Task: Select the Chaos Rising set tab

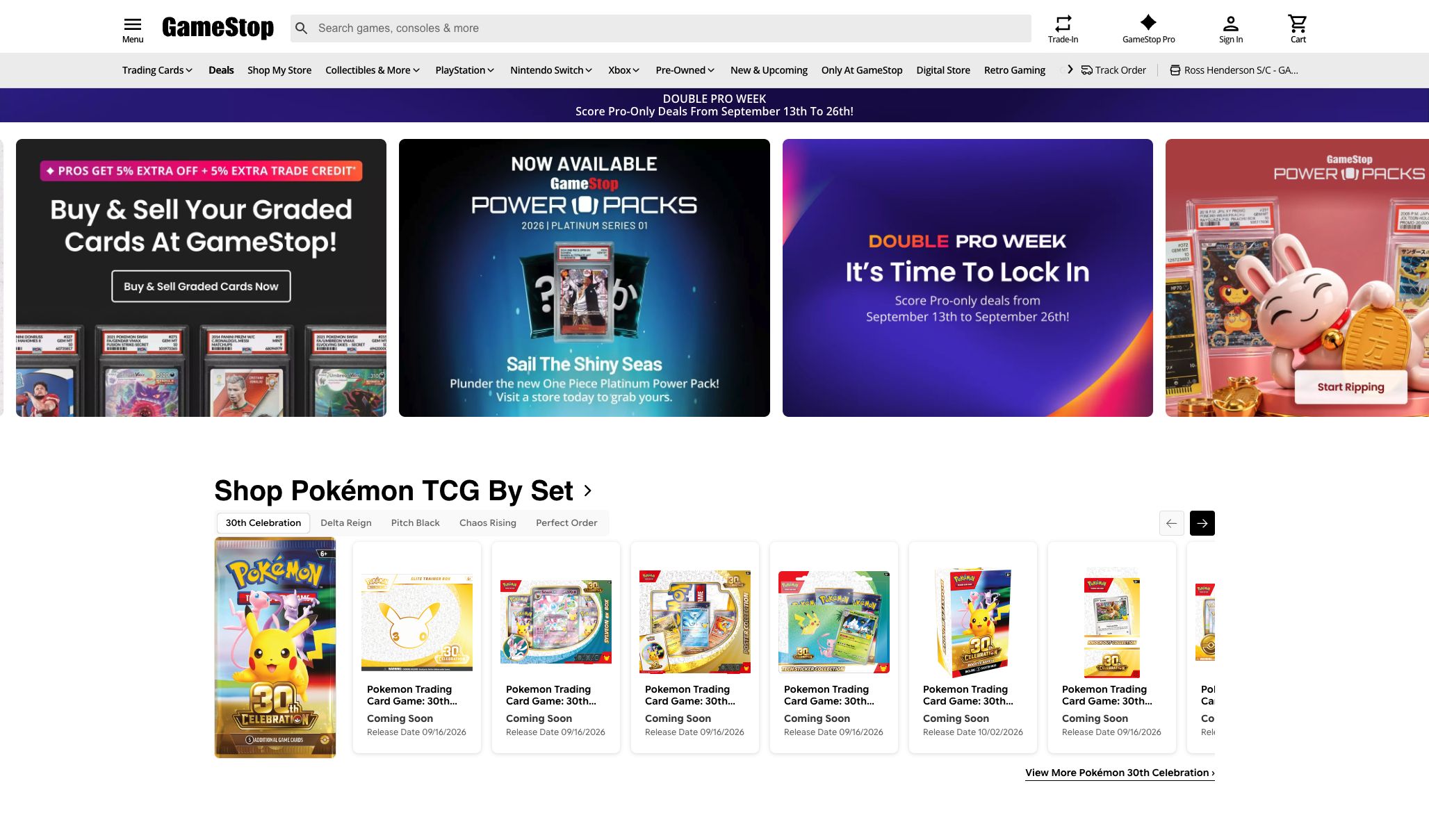Action: tap(487, 523)
